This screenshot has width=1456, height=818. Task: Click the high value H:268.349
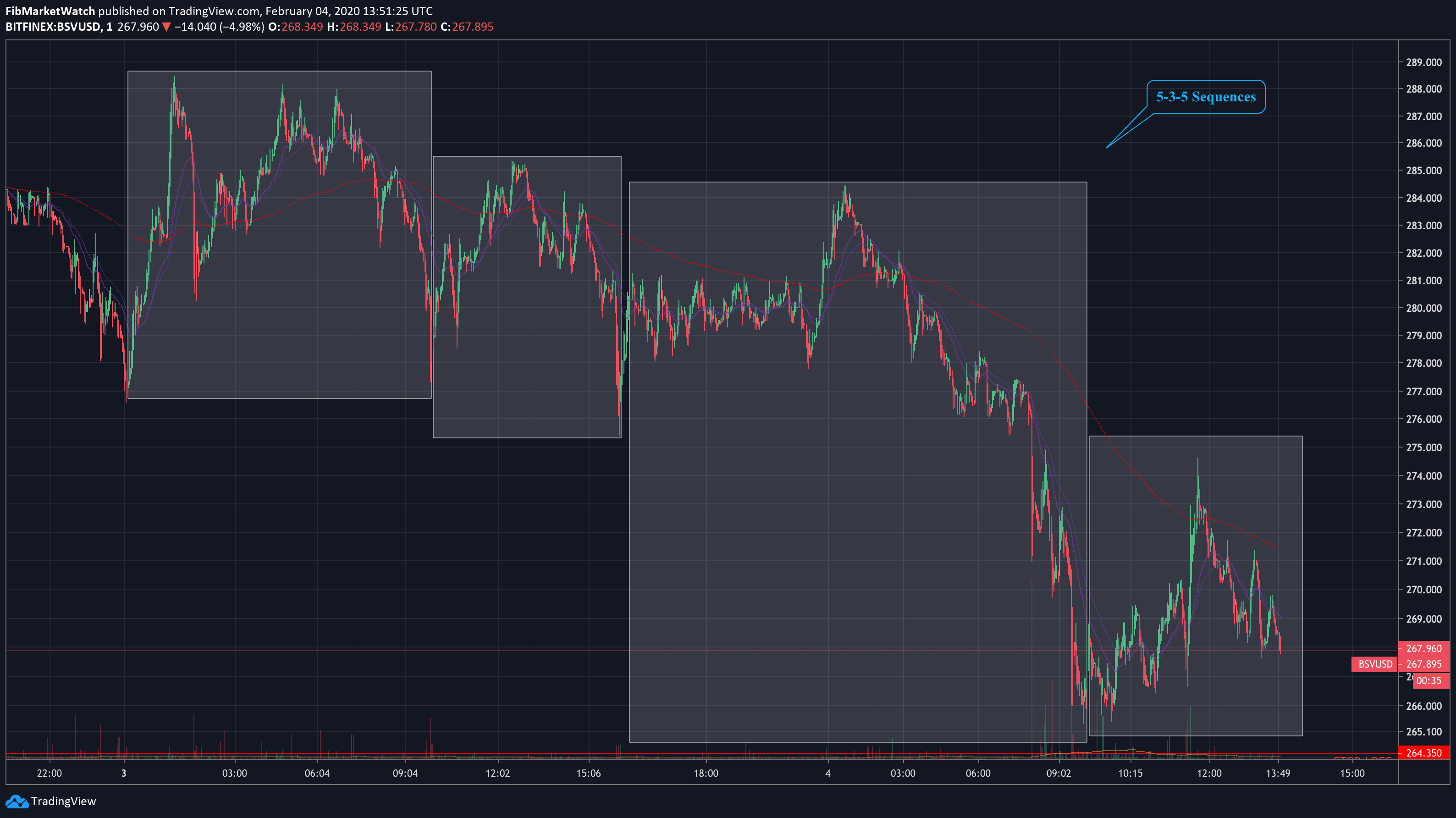click(x=354, y=27)
